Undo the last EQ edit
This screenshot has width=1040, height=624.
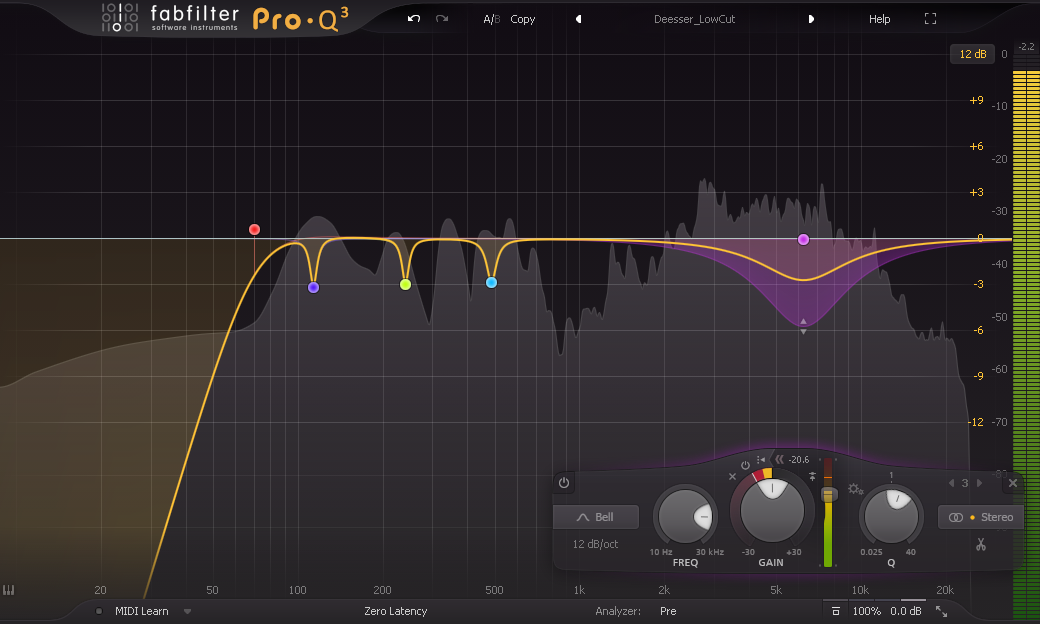(x=414, y=19)
